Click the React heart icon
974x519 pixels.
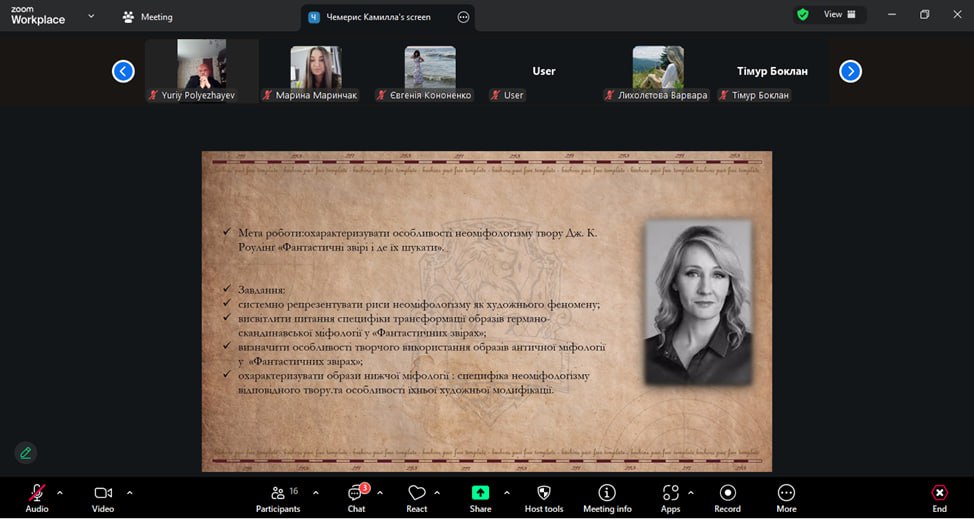tap(417, 494)
